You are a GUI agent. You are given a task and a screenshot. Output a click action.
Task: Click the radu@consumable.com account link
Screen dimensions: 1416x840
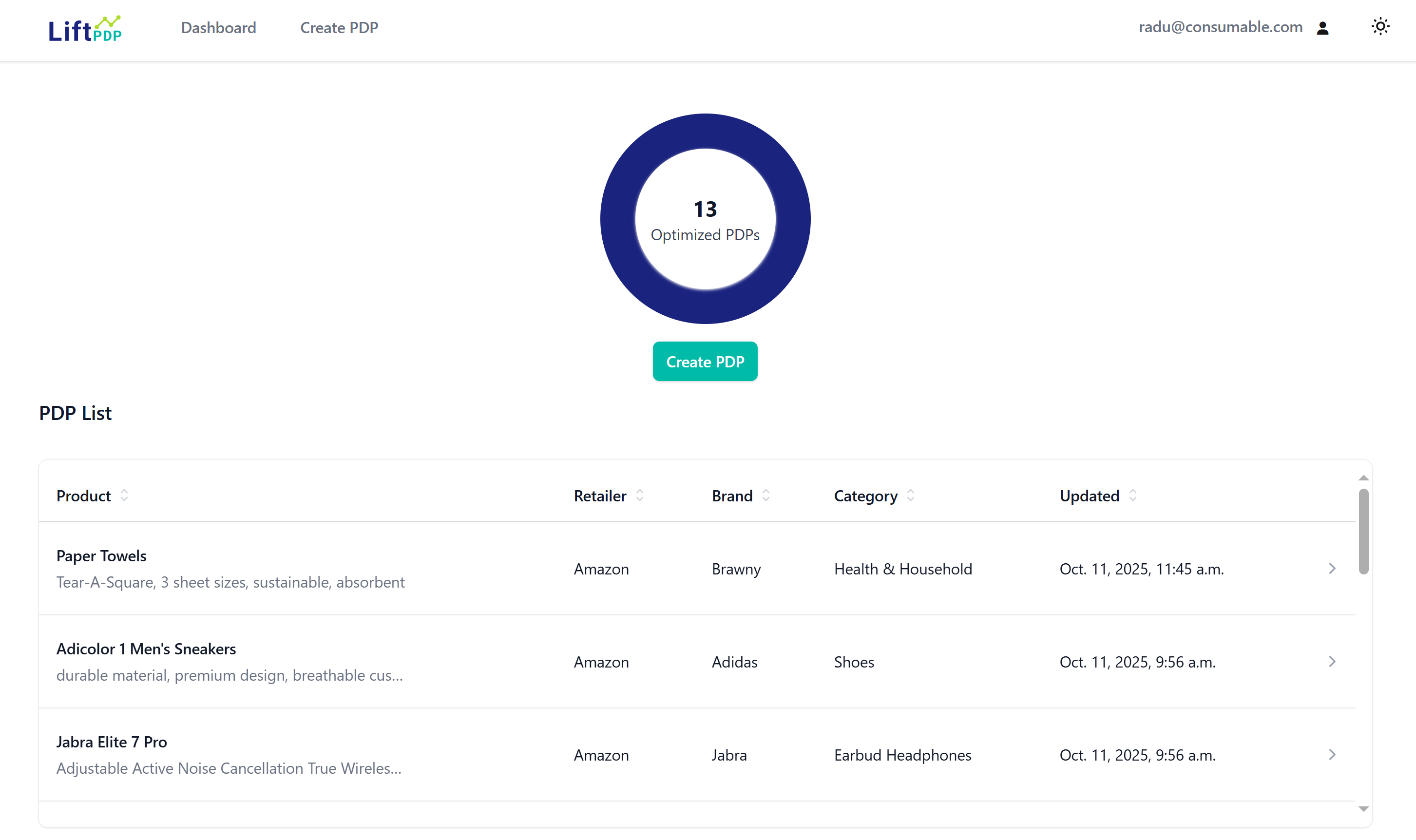(1220, 27)
